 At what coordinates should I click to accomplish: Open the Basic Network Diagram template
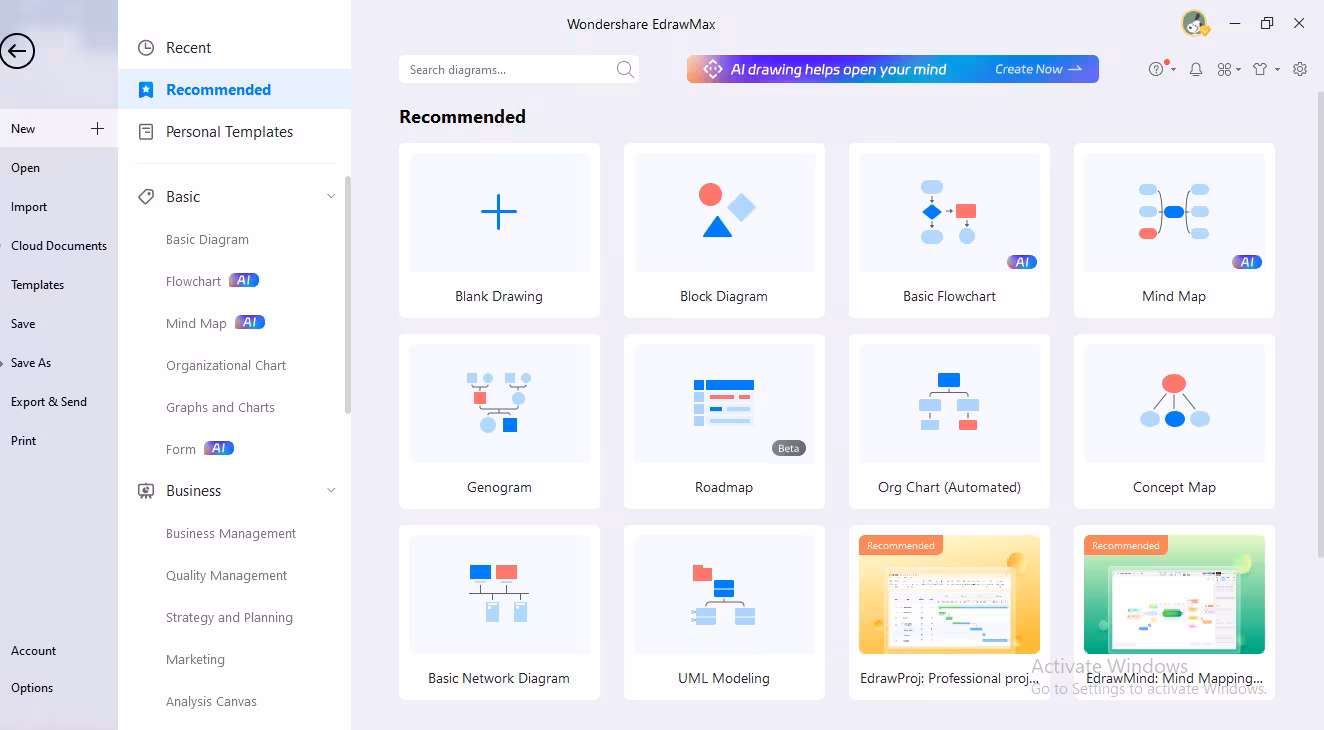click(x=499, y=612)
